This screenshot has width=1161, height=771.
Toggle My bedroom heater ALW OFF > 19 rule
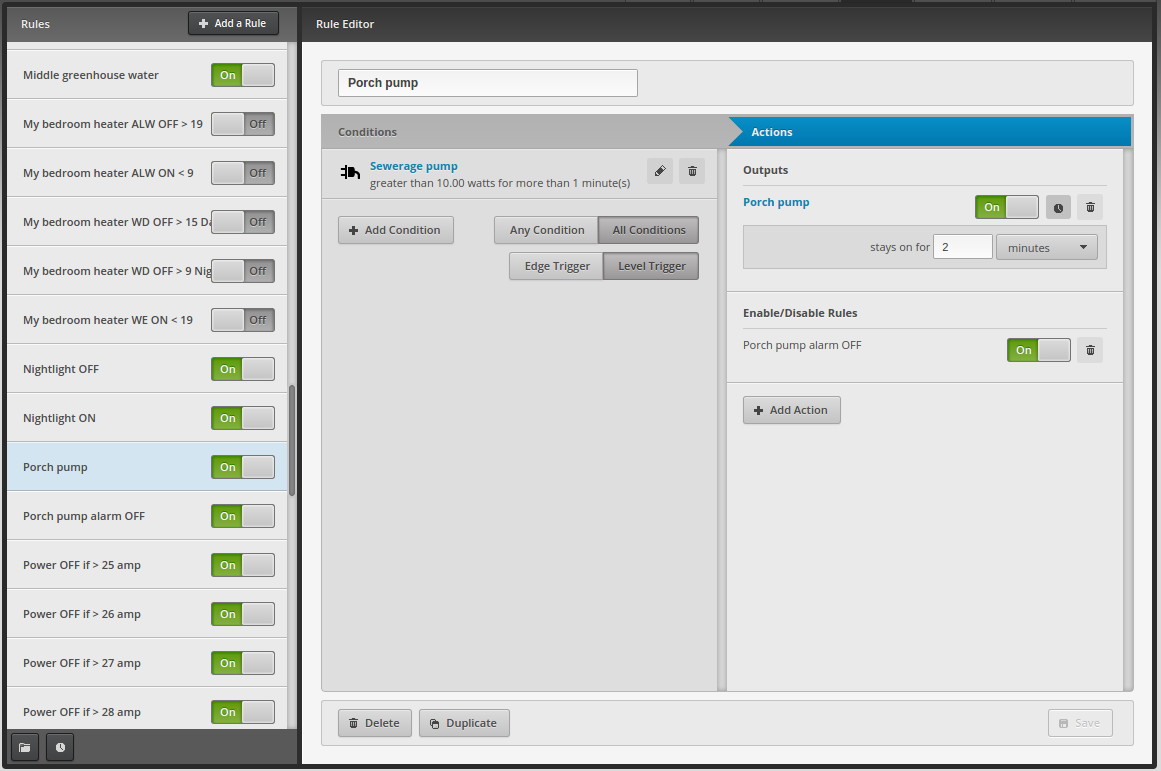[243, 124]
